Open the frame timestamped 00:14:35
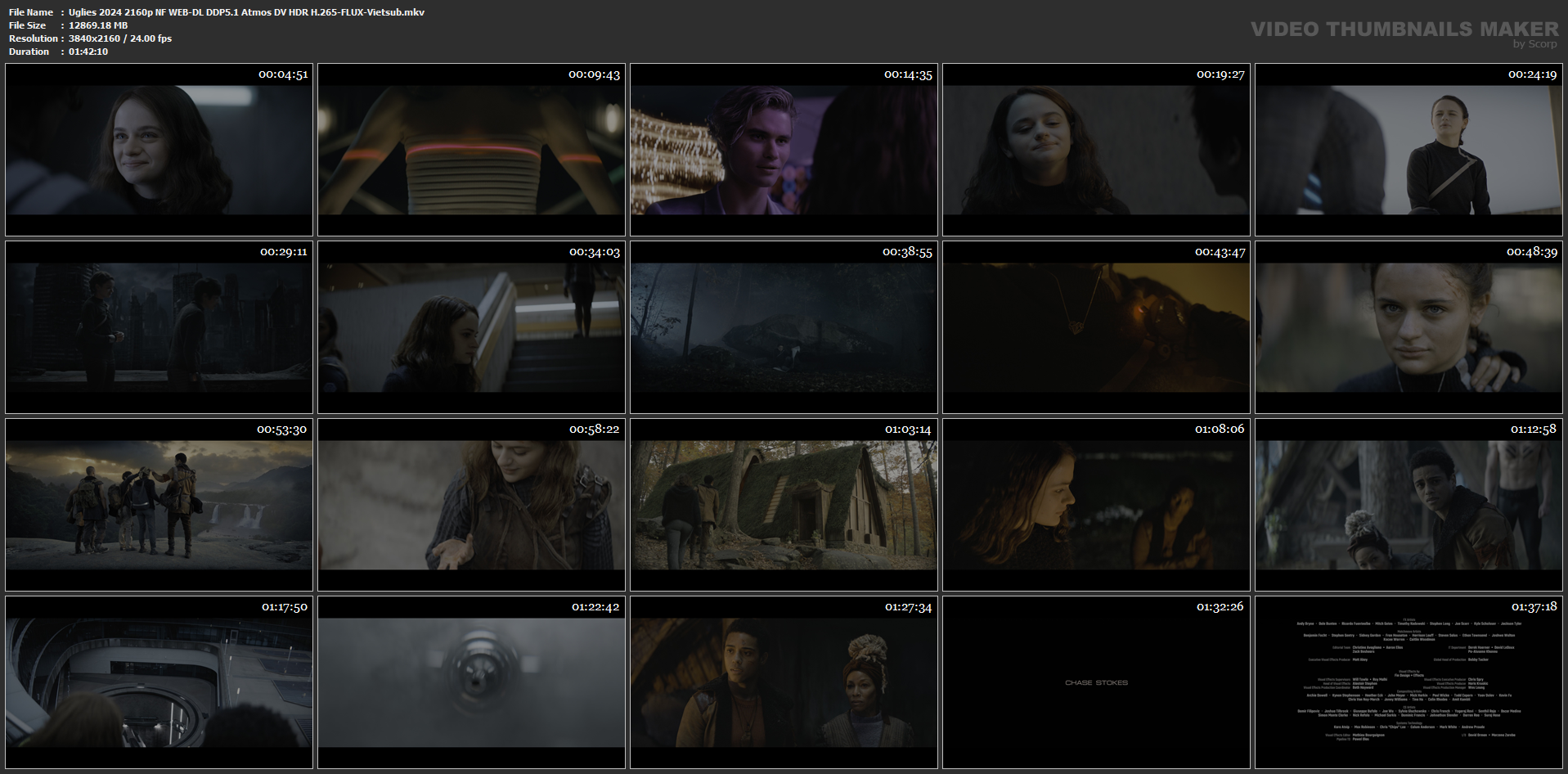Image resolution: width=1568 pixels, height=774 pixels. (x=784, y=150)
